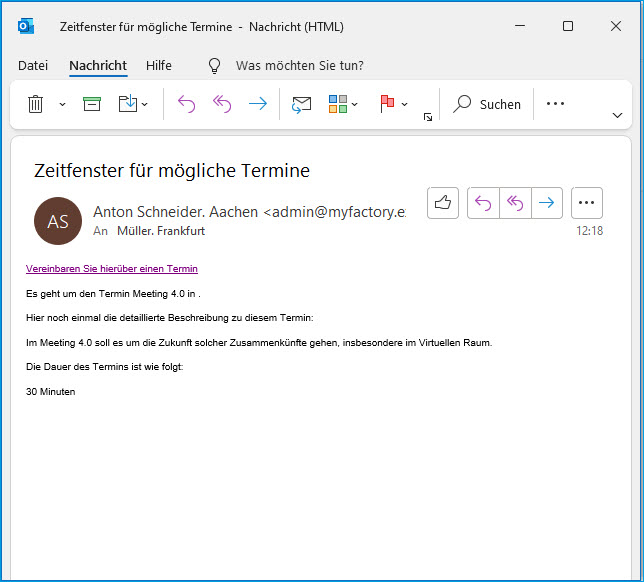Archive the message with the ribbon Archive icon
Viewport: 644px width, 582px height.
coord(92,104)
